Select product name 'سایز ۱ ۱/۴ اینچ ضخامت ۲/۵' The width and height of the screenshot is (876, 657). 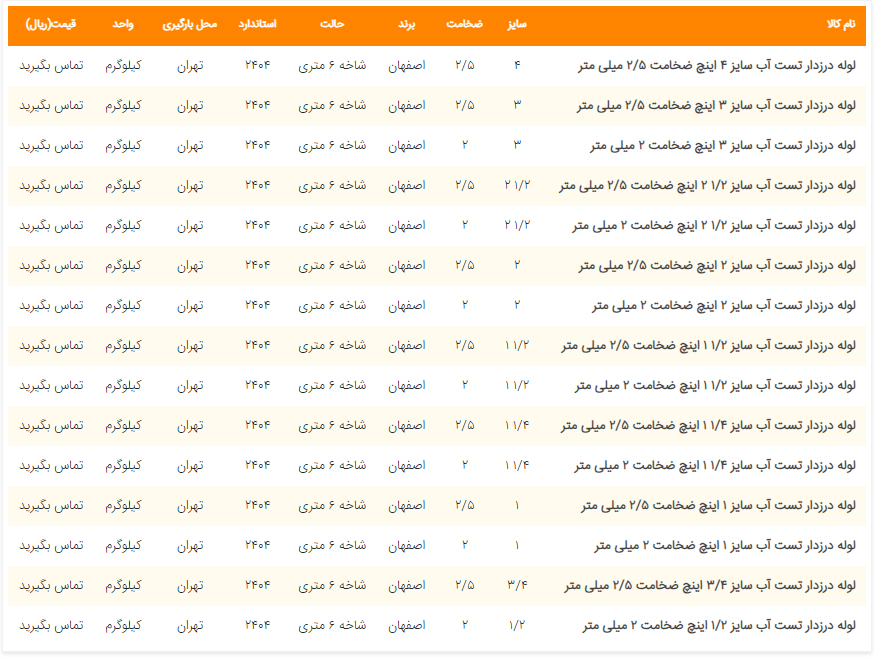(708, 426)
